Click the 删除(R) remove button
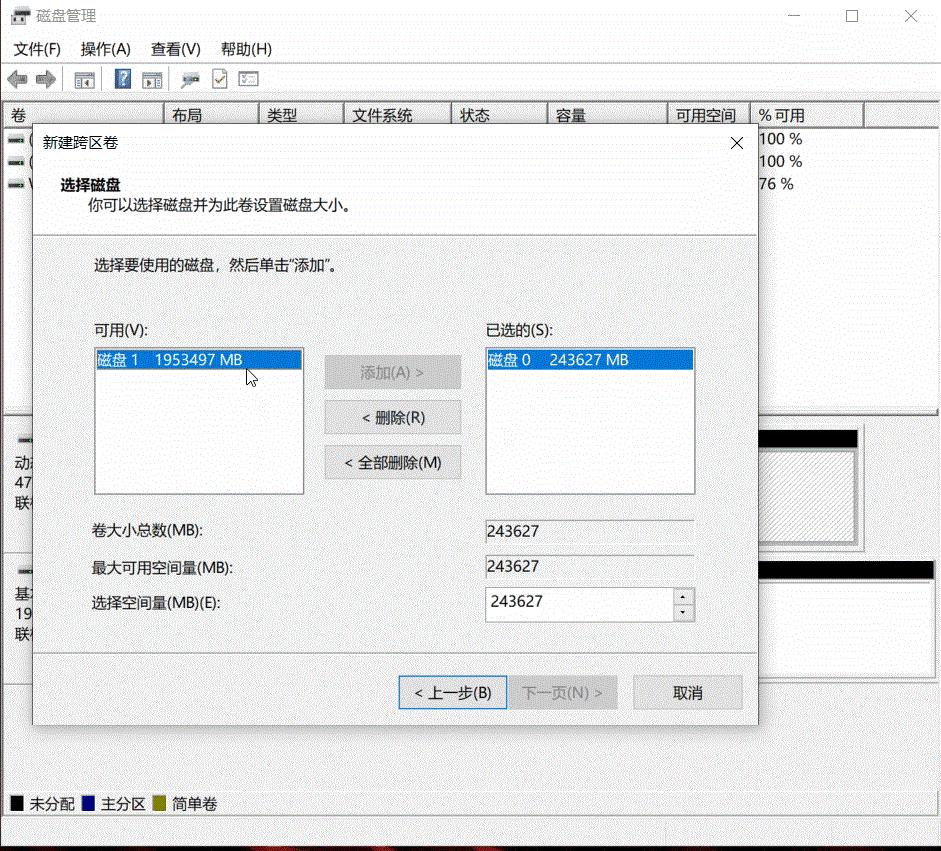 [392, 417]
